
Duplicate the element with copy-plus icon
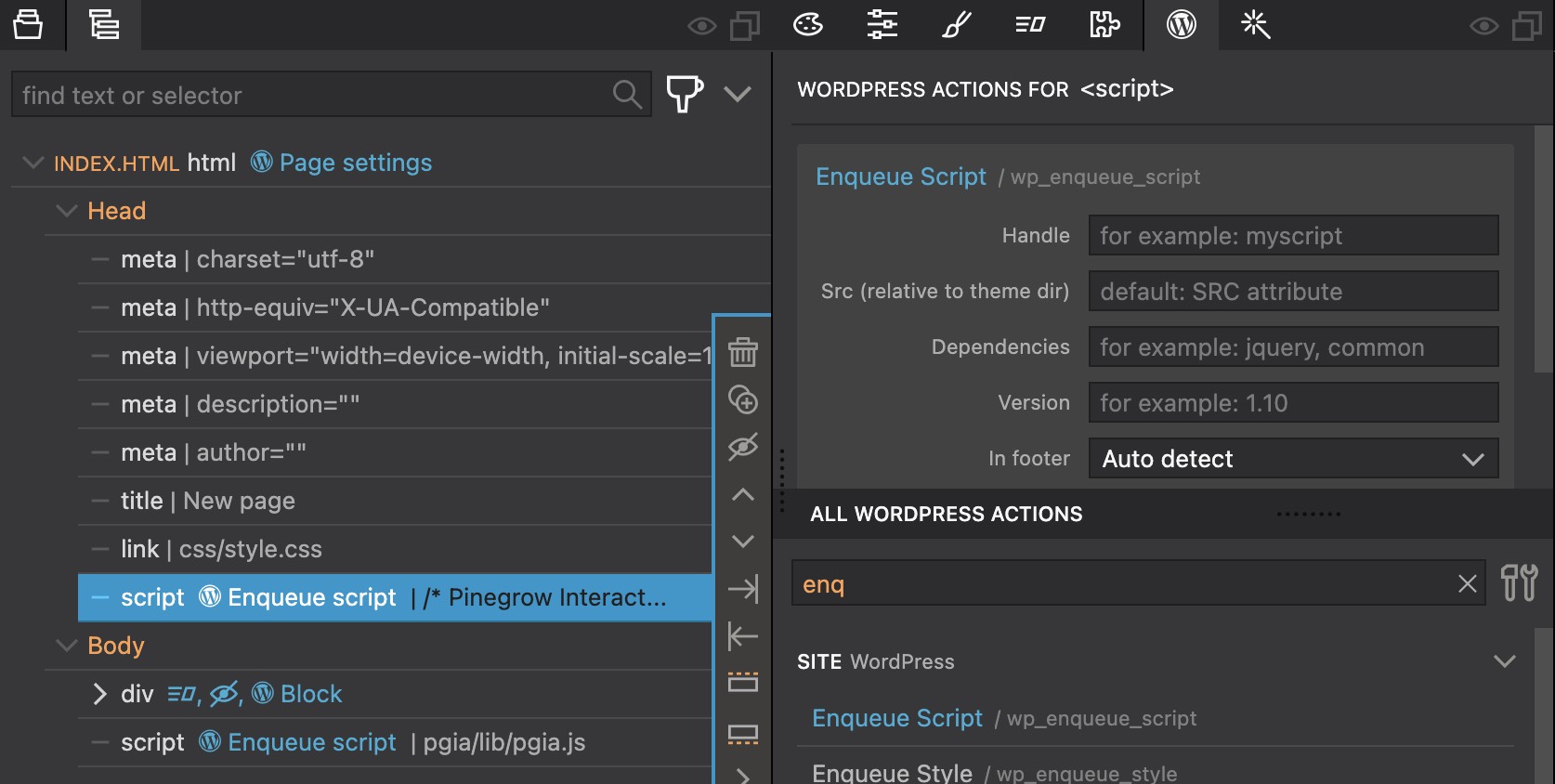pyautogui.click(x=742, y=399)
